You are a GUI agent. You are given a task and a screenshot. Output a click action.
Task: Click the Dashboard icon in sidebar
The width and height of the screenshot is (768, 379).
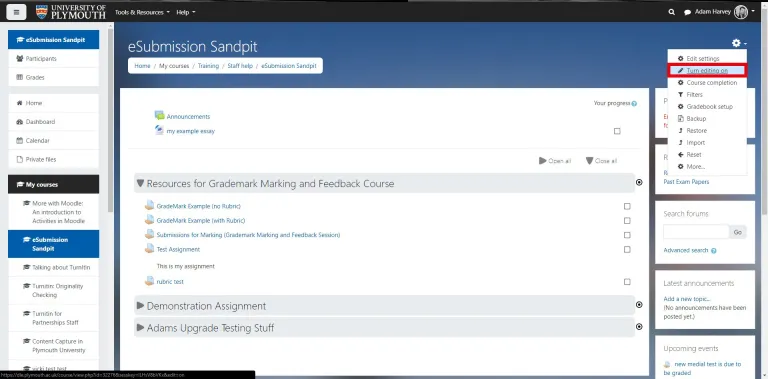click(20, 121)
